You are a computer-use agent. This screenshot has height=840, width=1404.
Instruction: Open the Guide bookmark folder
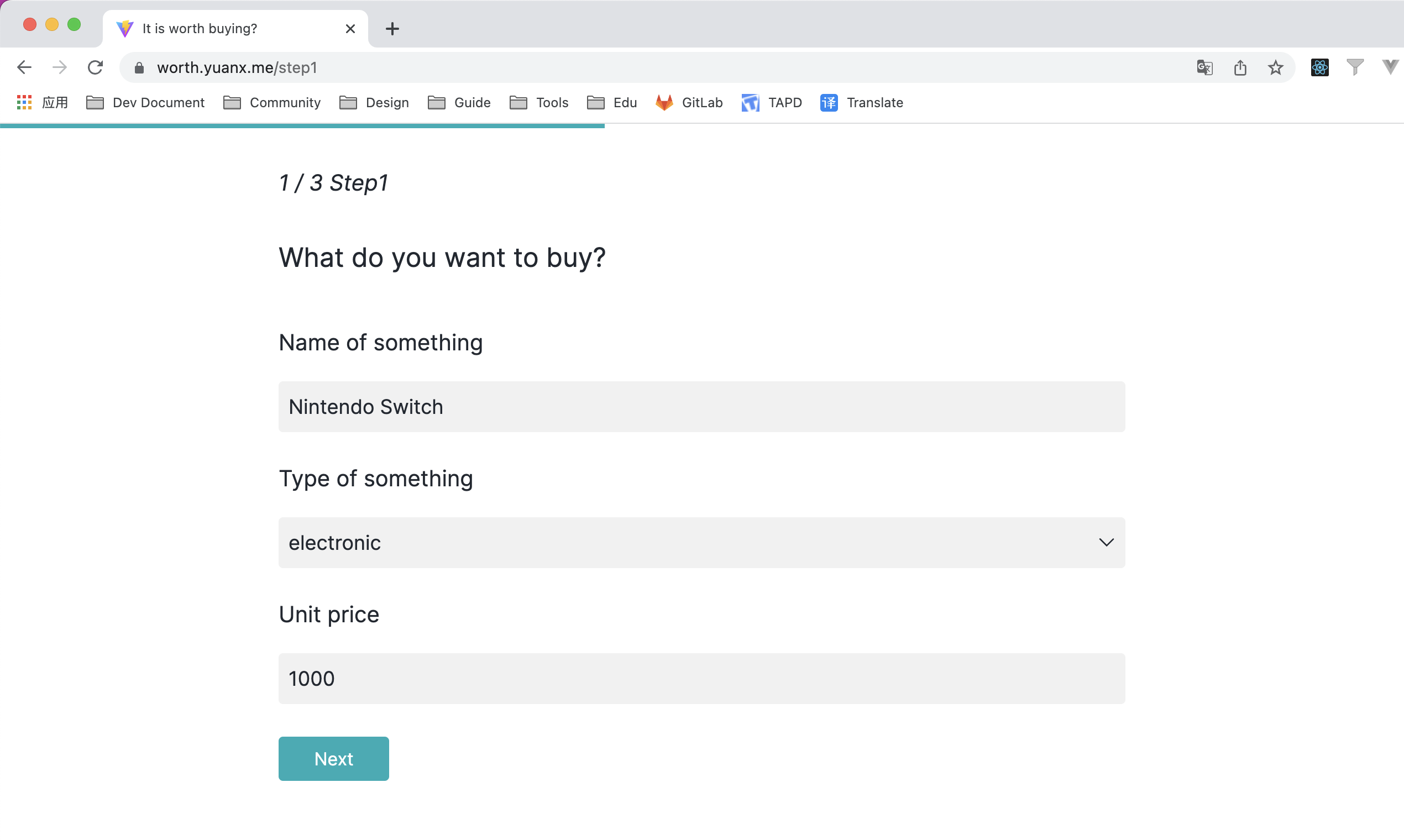click(x=459, y=102)
